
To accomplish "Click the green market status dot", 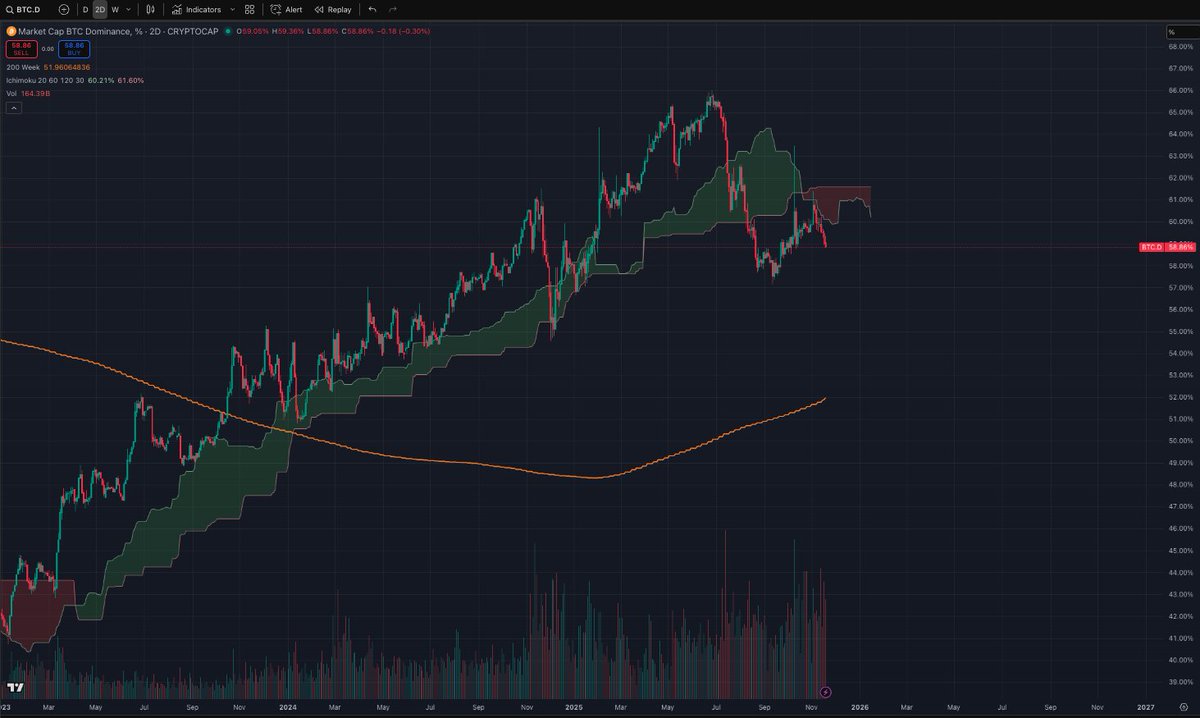I will coord(229,32).
